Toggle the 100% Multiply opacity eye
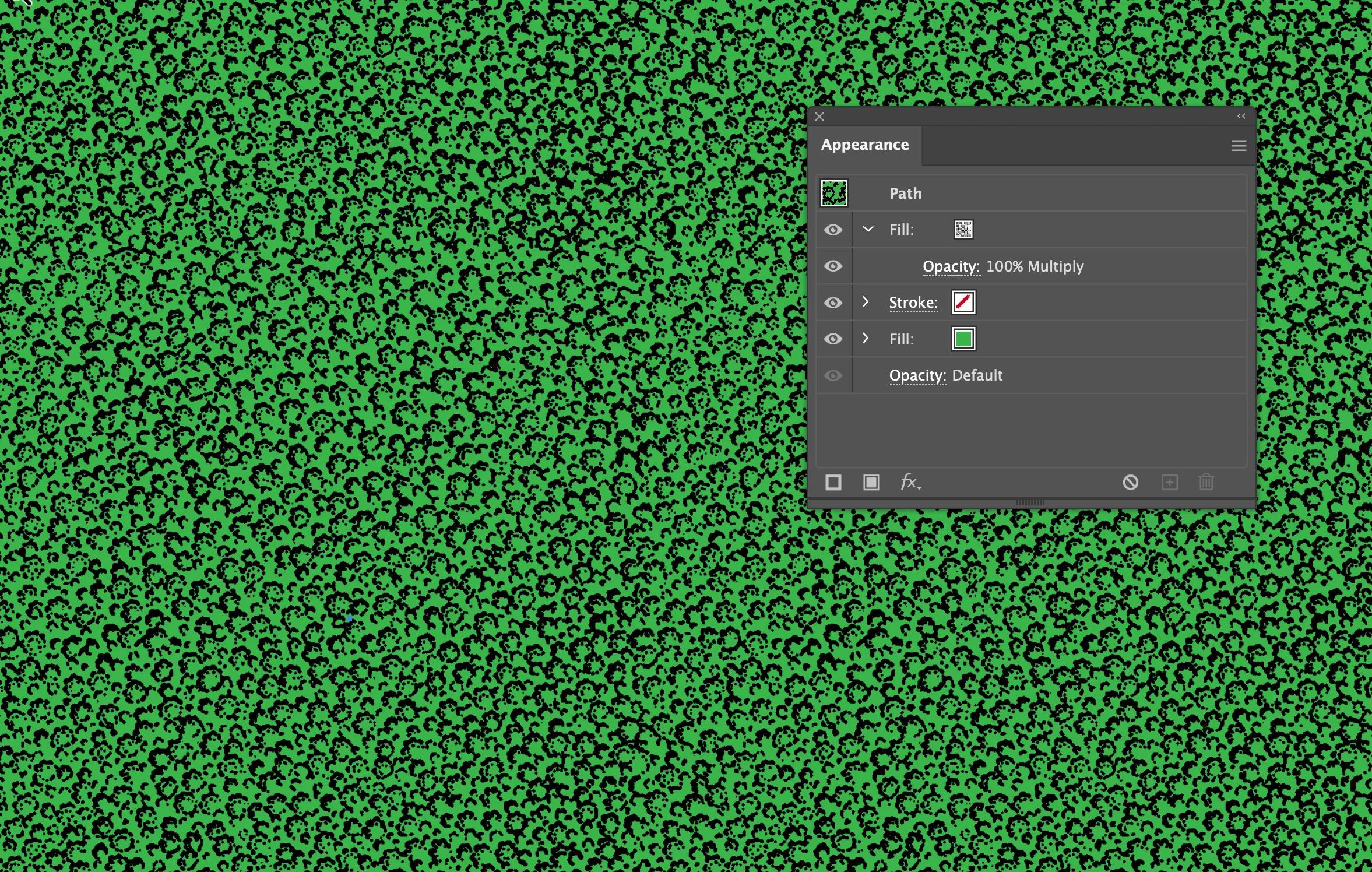 [833, 266]
